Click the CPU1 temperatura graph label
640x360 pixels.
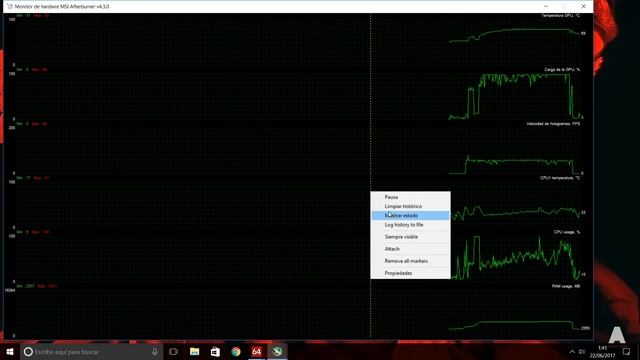click(x=560, y=178)
